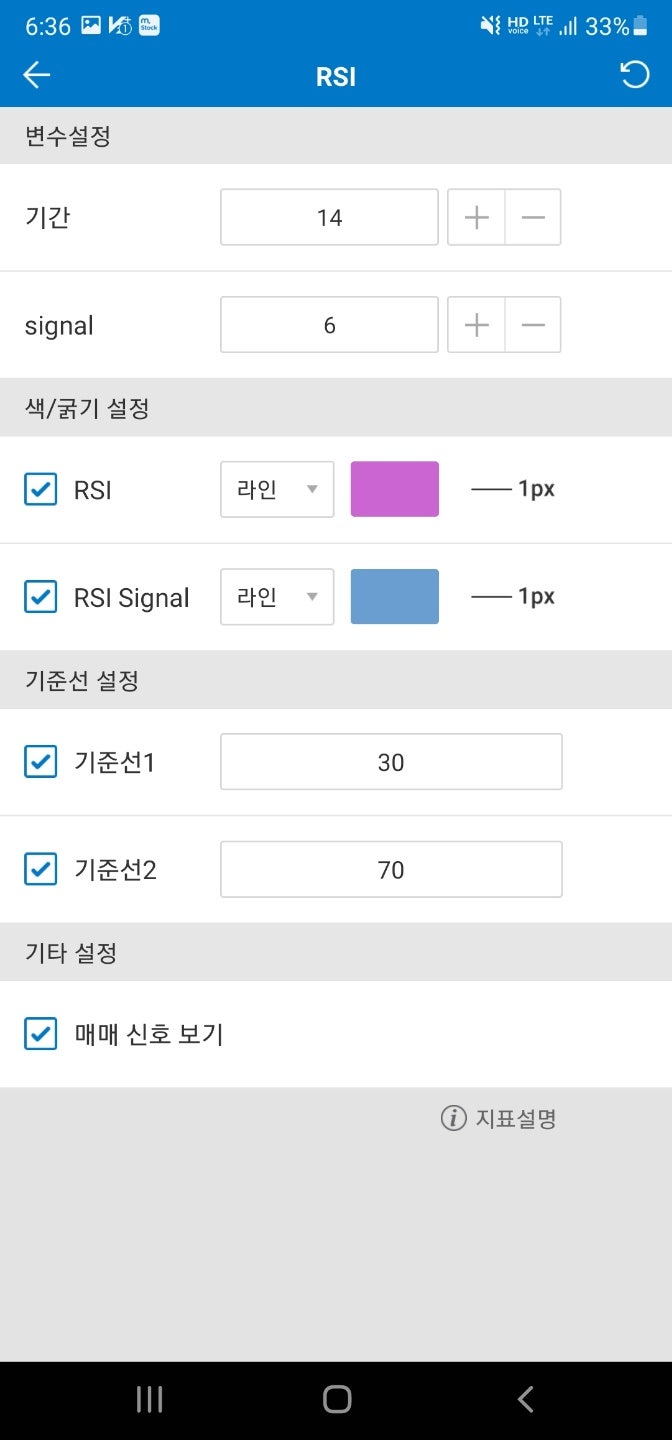Tap the back arrow to exit RSI settings
The width and height of the screenshot is (672, 1440).
(36, 75)
